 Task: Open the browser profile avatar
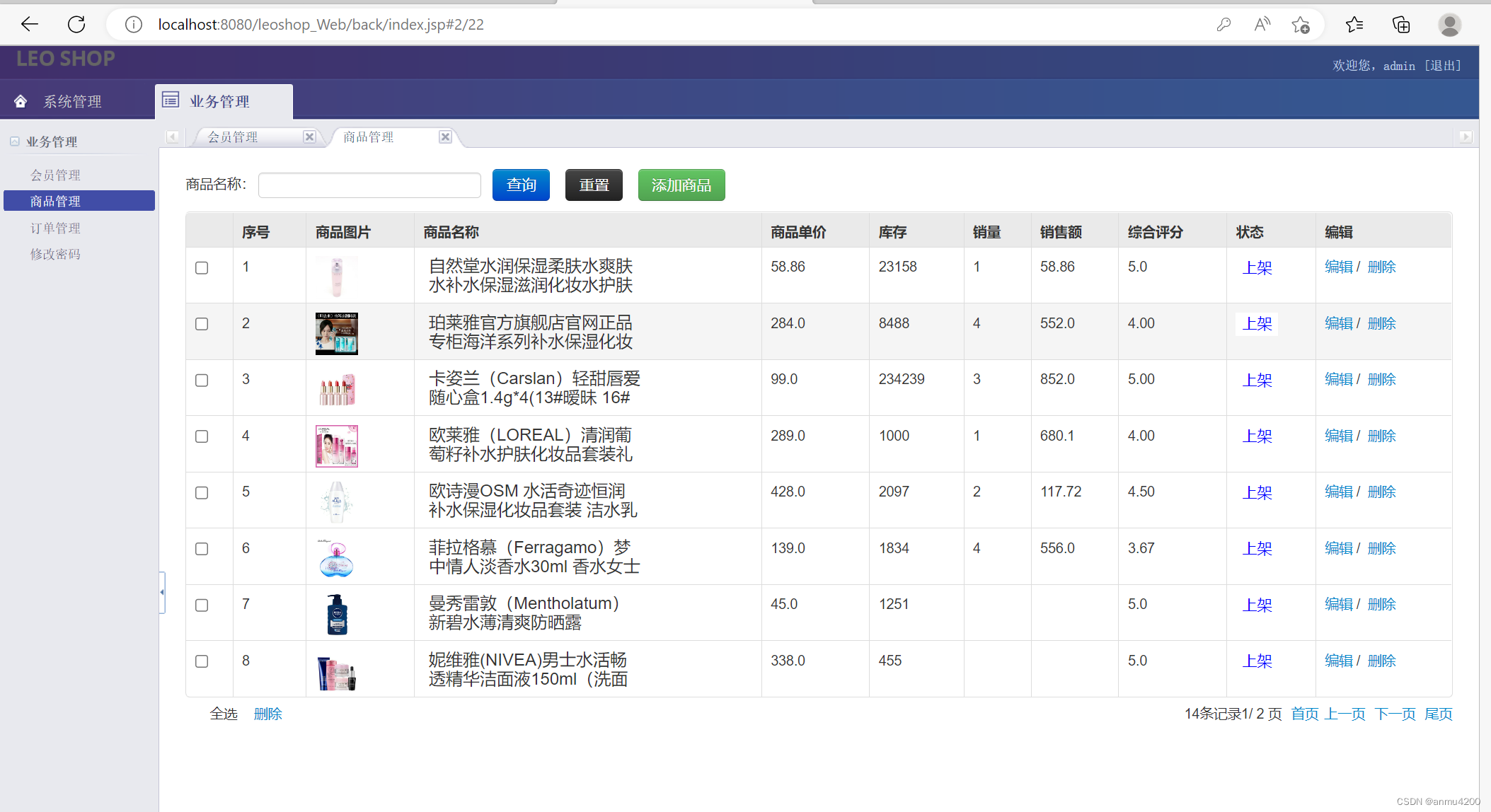[x=1449, y=25]
